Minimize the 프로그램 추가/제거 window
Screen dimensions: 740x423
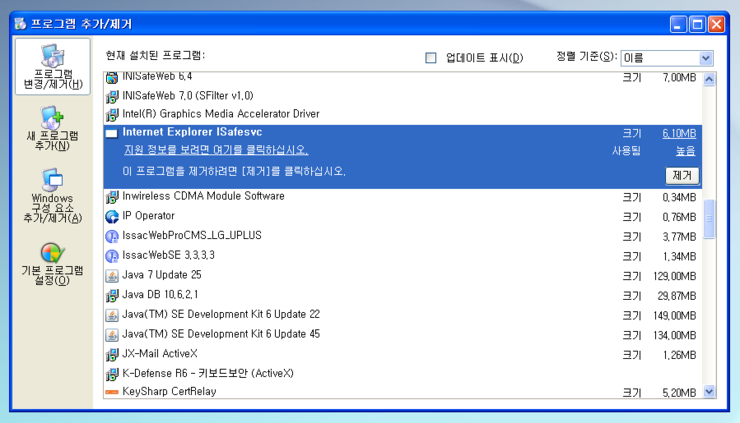point(678,24)
